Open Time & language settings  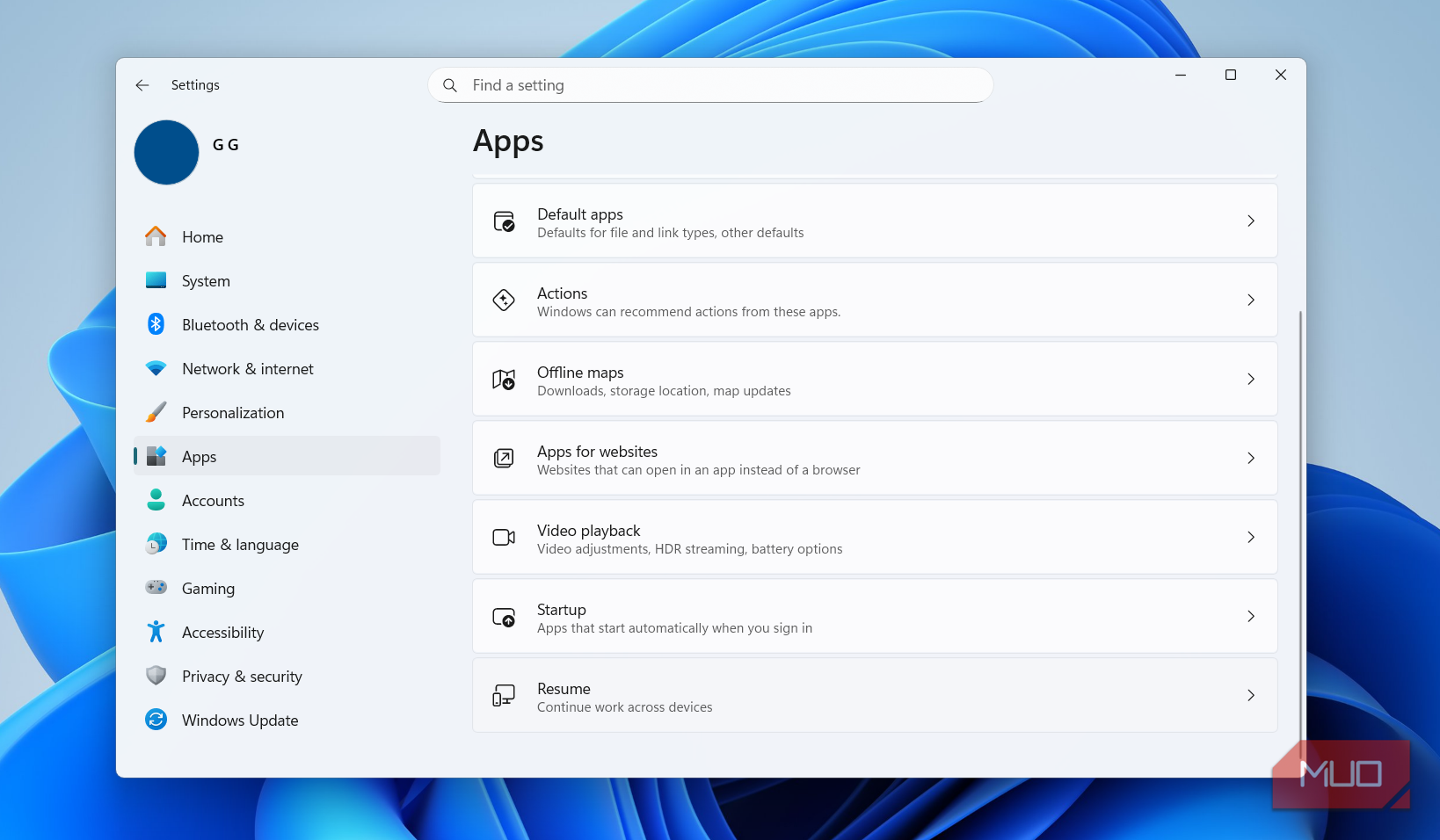coord(287,544)
